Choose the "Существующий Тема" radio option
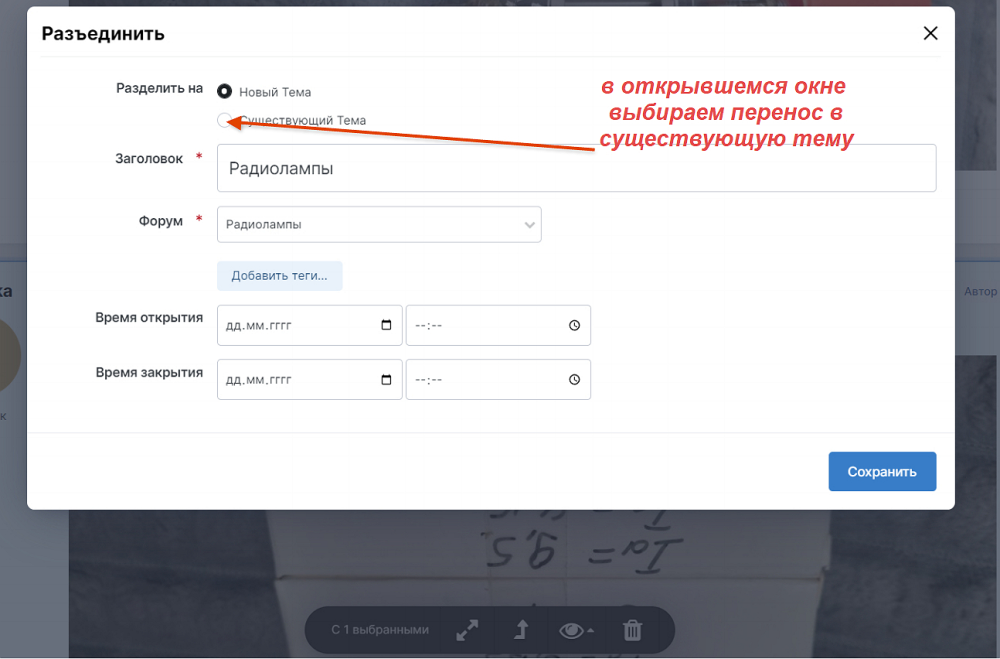Viewport: 1000px width, 659px height. coord(224,121)
